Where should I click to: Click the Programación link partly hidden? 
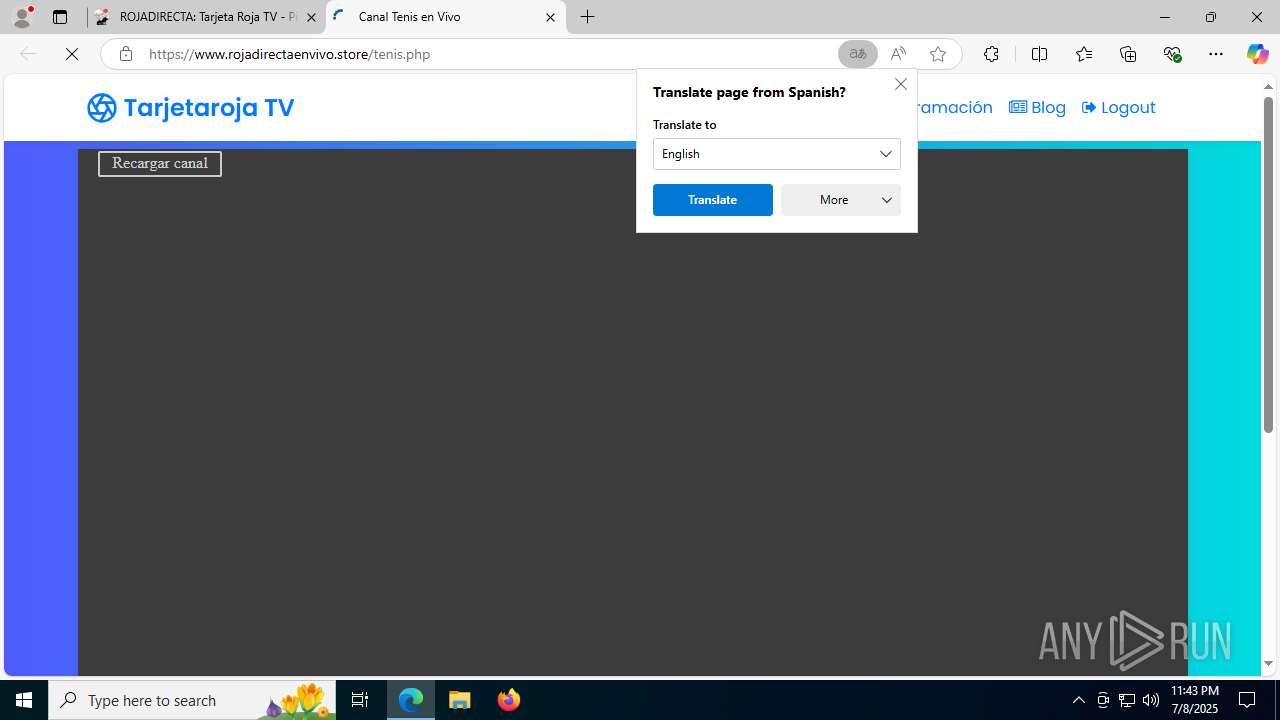[x=955, y=107]
